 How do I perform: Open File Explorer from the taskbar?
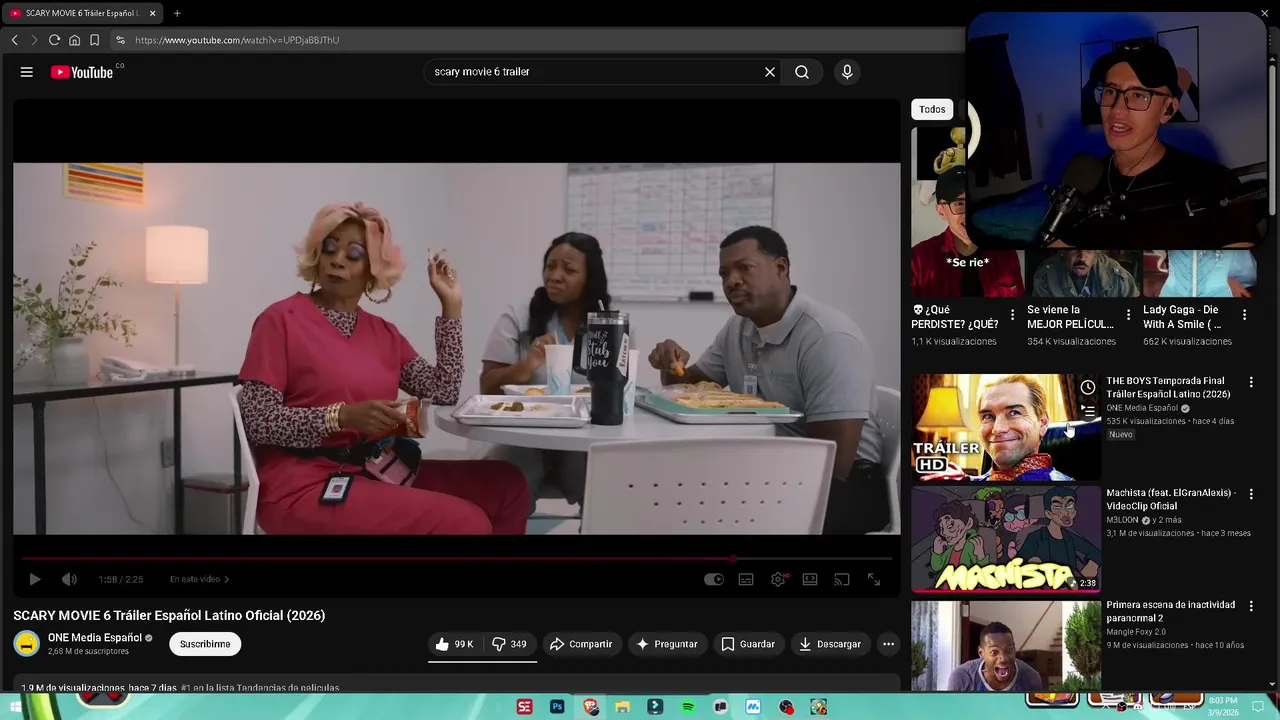point(622,707)
